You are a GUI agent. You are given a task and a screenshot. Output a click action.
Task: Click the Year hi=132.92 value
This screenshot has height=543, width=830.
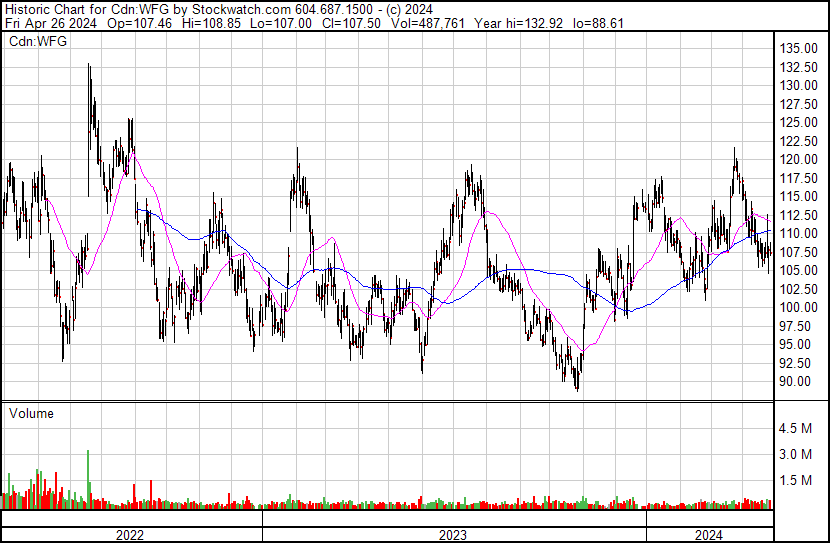[526, 23]
